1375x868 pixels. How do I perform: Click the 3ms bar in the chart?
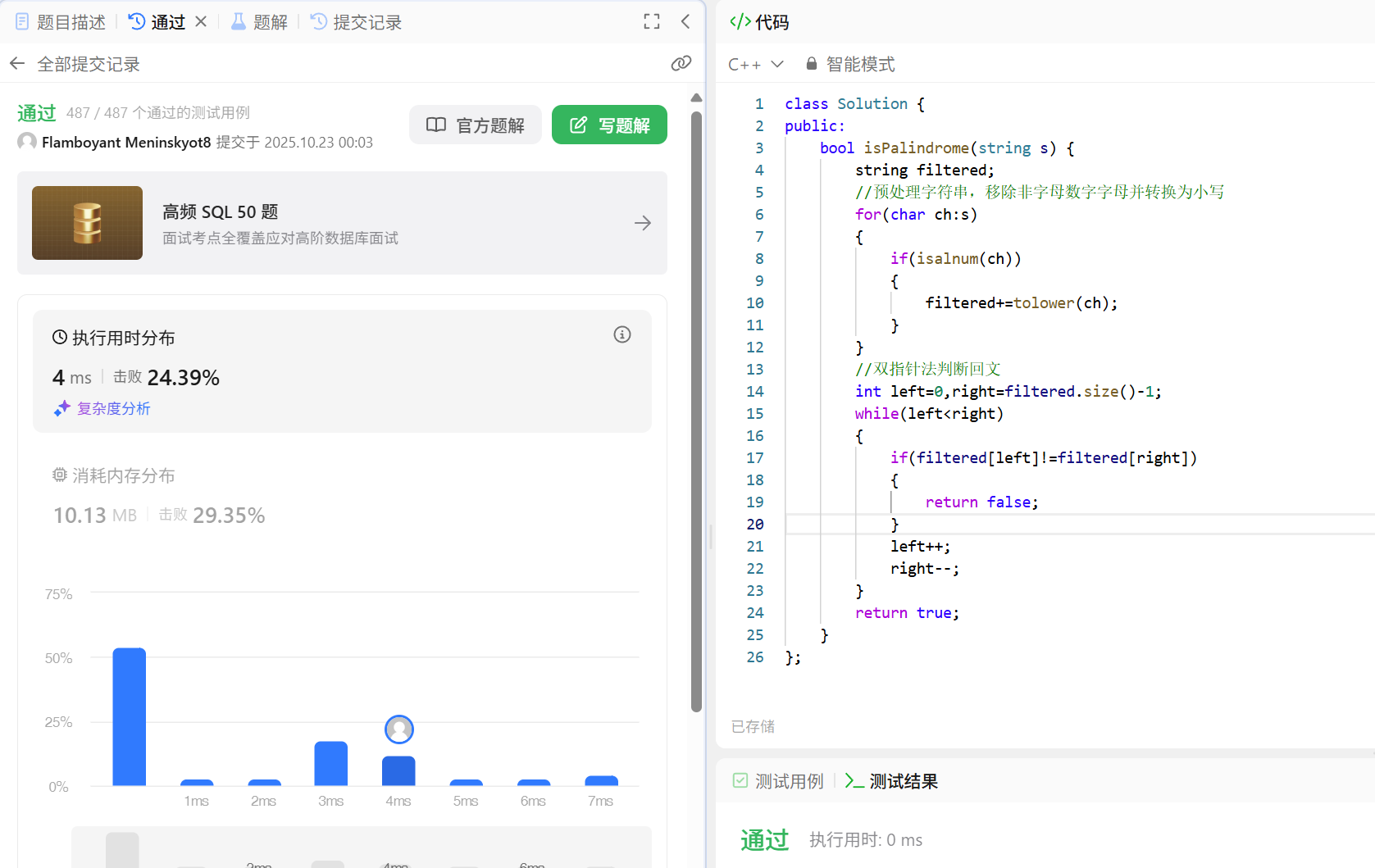tap(331, 764)
